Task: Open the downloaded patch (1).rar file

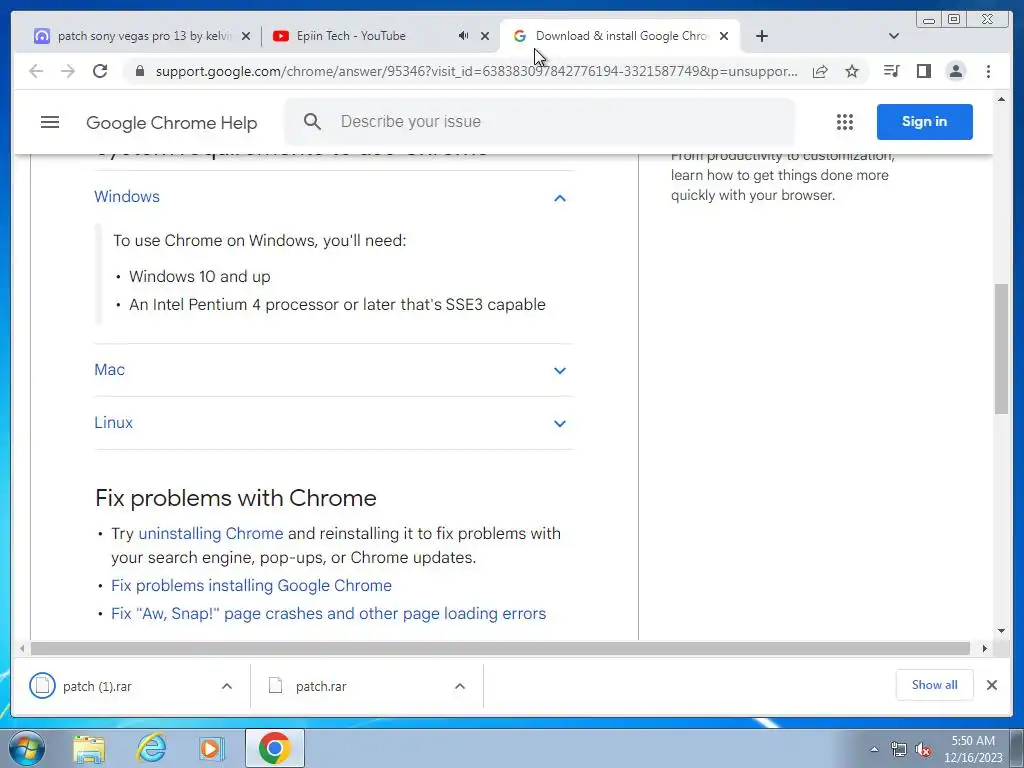Action: click(x=97, y=686)
